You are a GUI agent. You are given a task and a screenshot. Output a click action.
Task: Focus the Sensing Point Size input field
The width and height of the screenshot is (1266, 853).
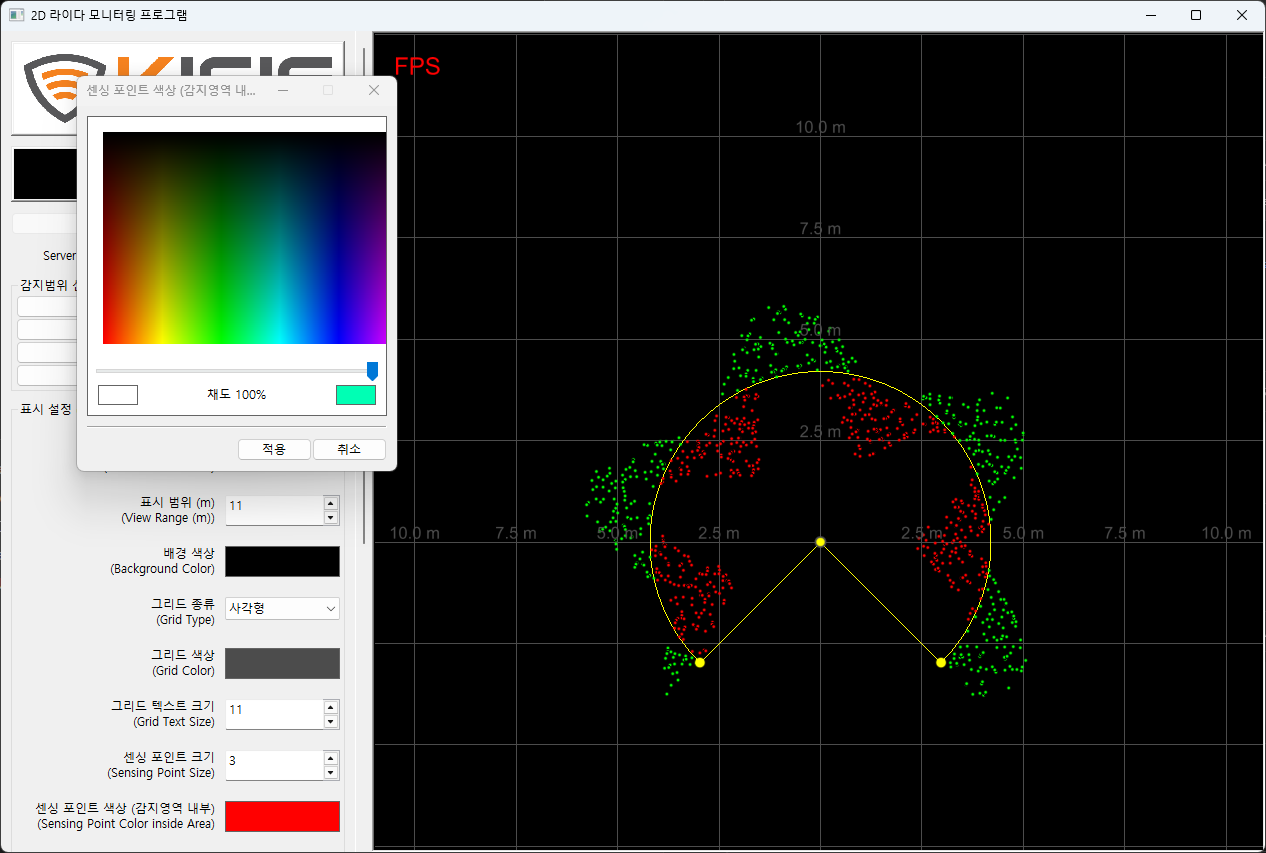pos(274,765)
